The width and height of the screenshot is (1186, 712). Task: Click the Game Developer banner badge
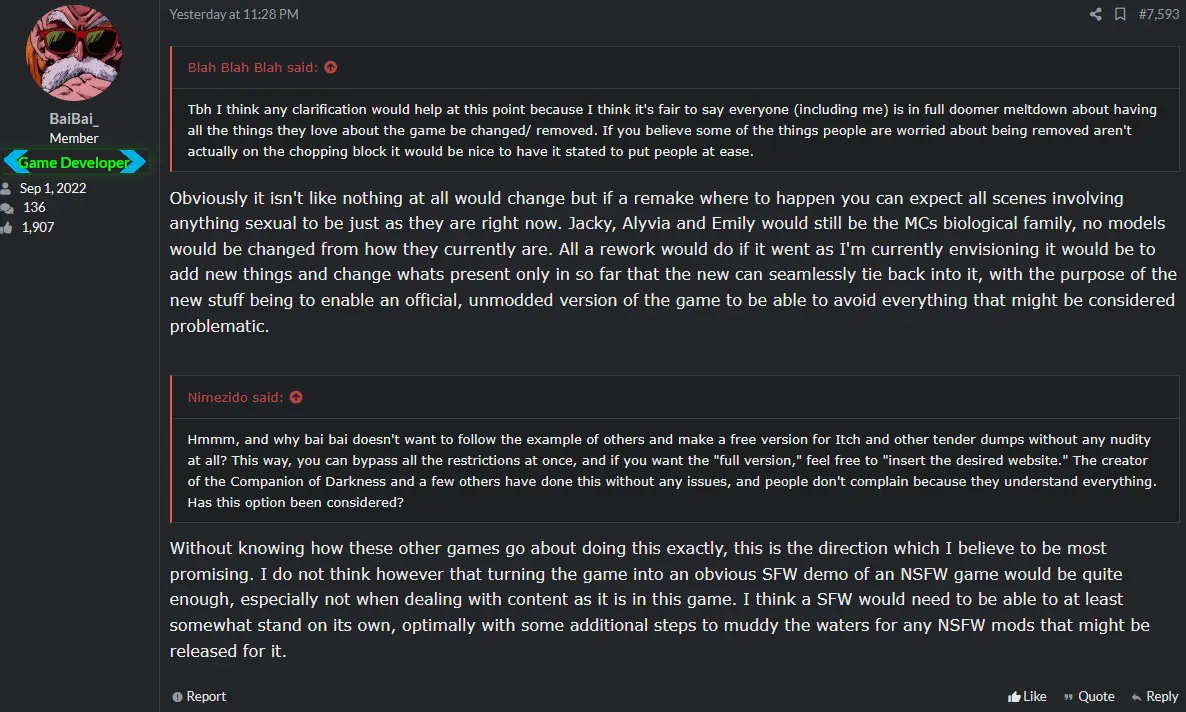click(x=74, y=162)
